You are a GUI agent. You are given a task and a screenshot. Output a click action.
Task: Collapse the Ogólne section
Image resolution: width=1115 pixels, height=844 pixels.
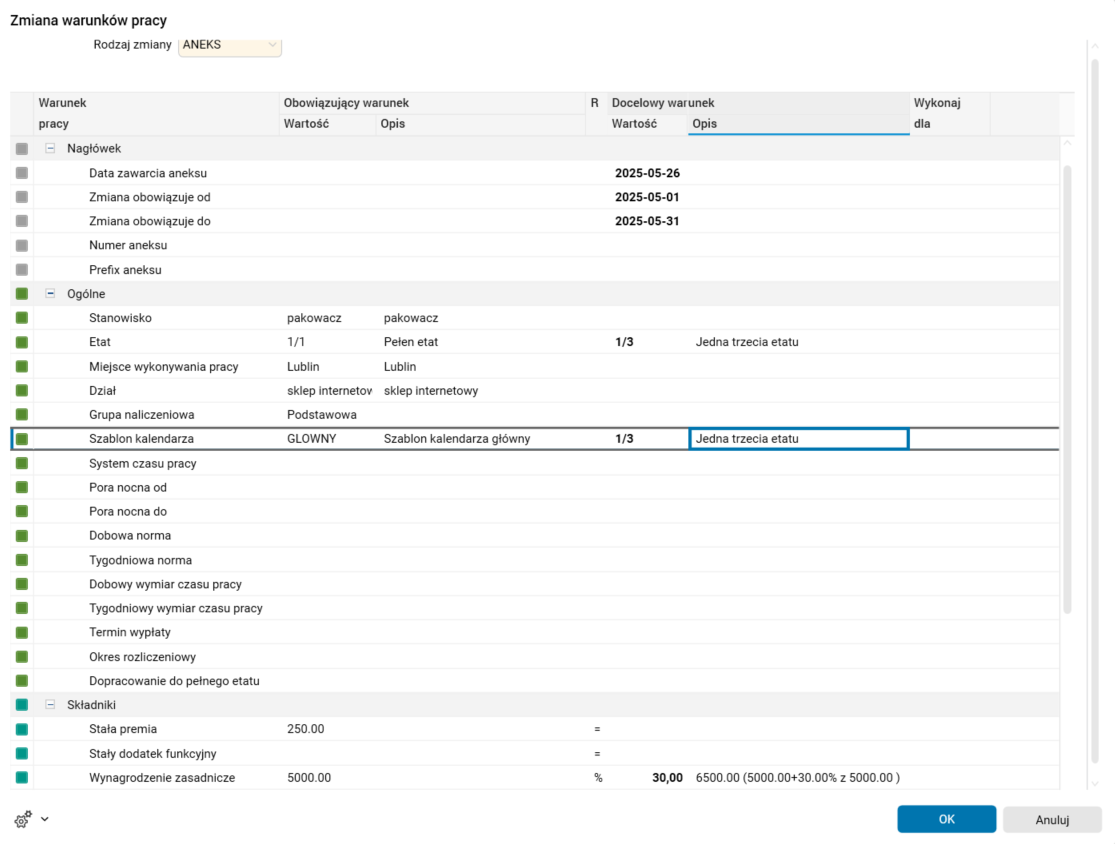(51, 294)
